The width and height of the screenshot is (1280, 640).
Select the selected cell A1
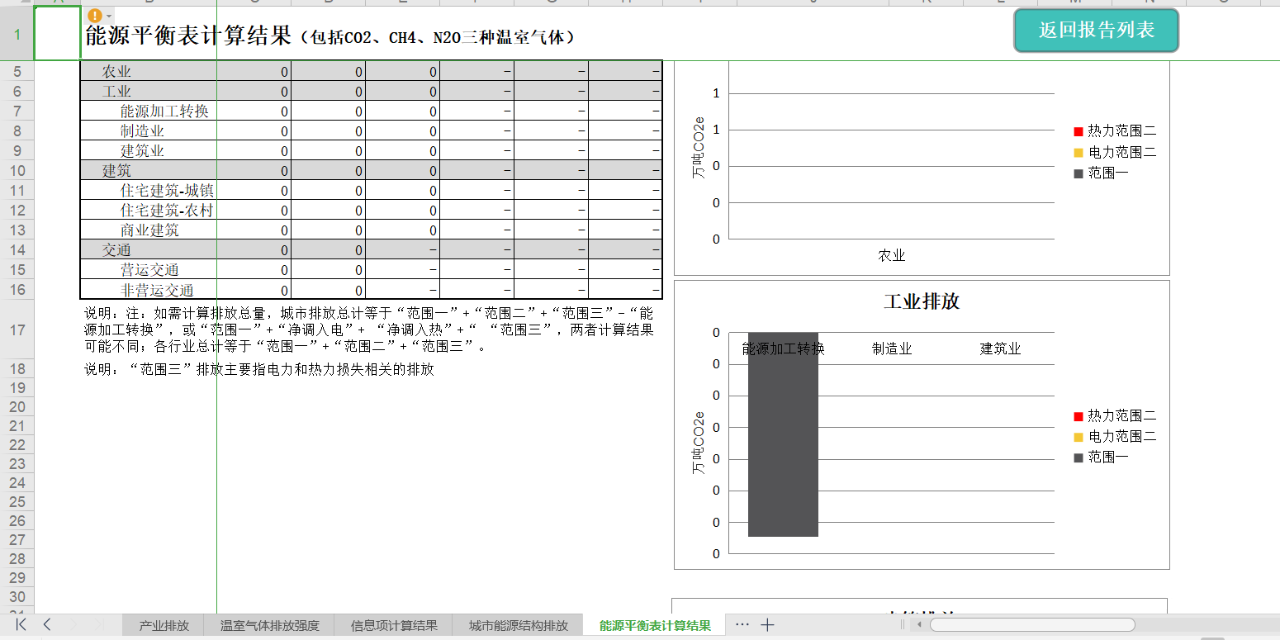(x=57, y=34)
